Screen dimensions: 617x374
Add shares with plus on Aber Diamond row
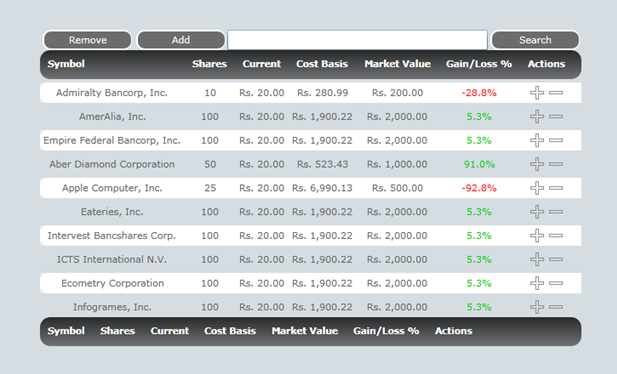[537, 164]
